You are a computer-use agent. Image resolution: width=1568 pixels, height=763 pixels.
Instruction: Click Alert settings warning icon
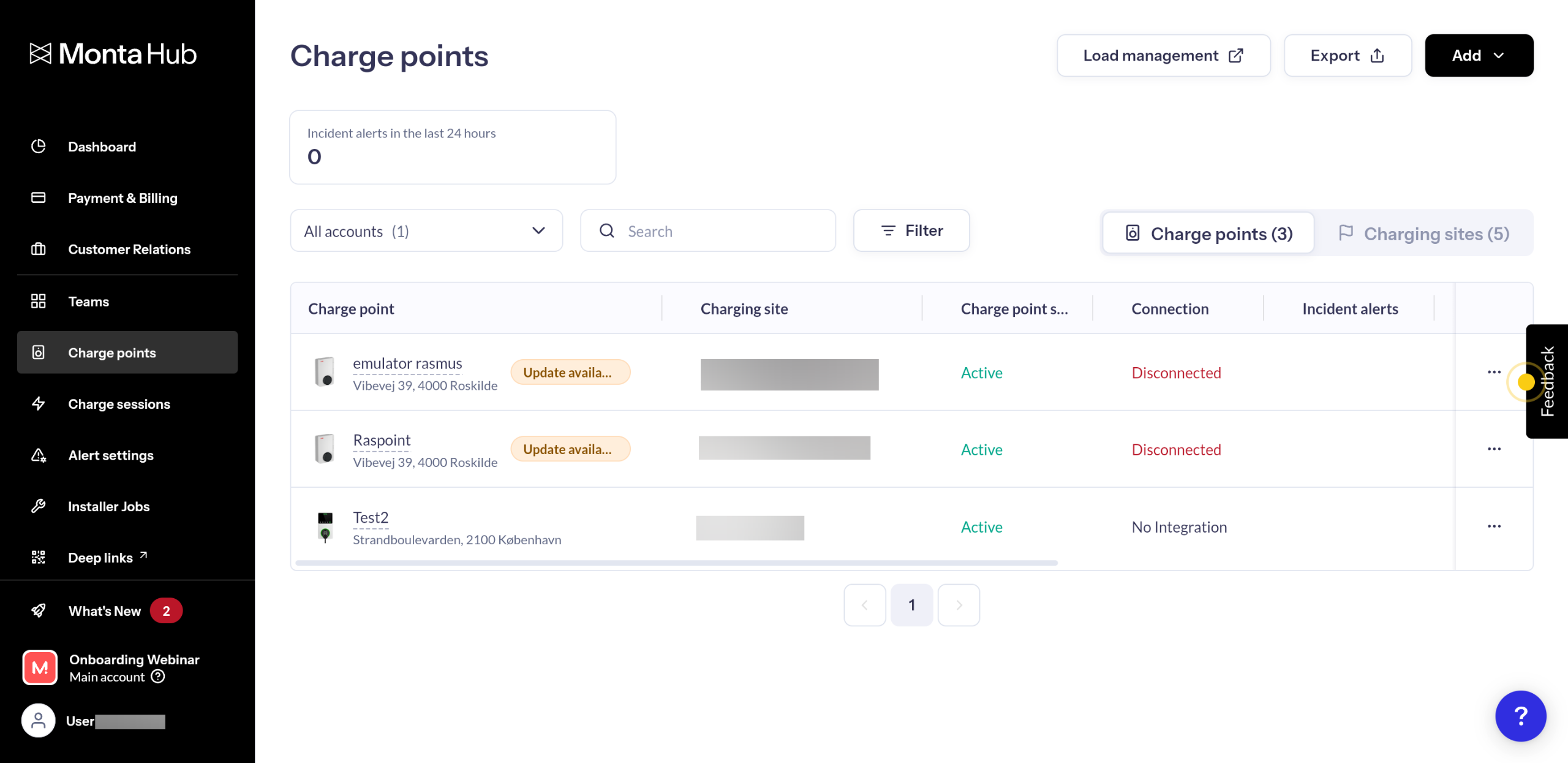(39, 455)
